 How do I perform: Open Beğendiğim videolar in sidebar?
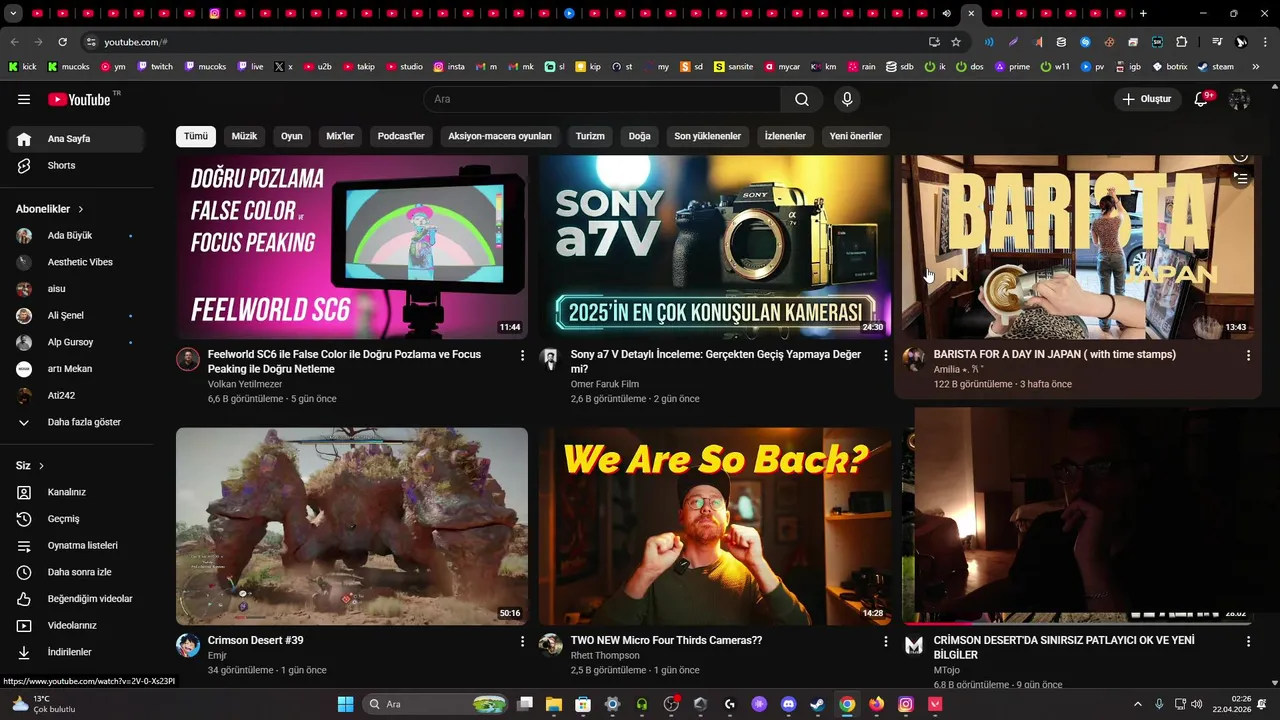76,599
